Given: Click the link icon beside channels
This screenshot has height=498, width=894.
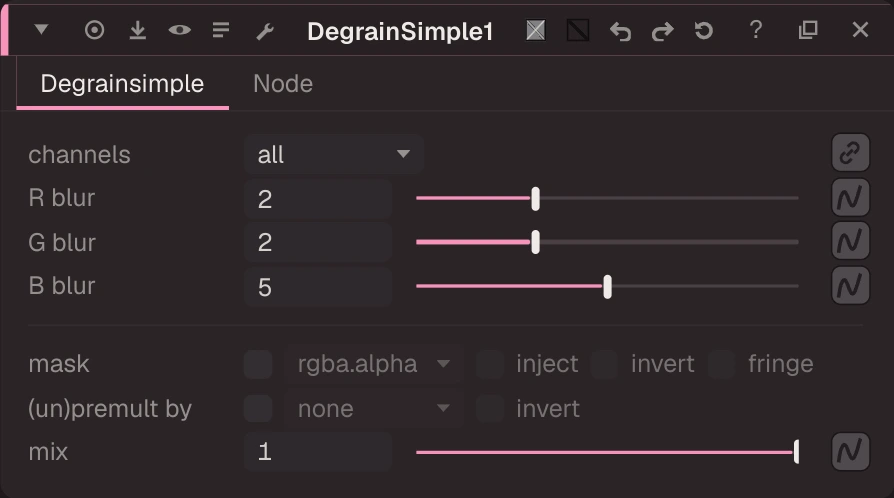Looking at the screenshot, I should (x=850, y=153).
